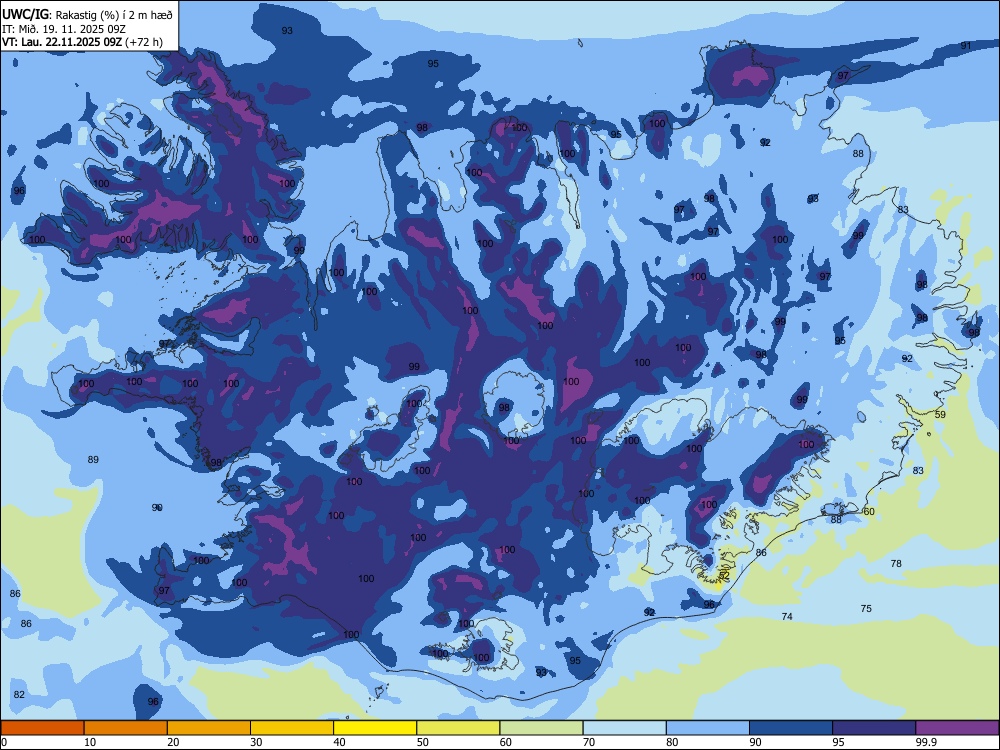1000x750 pixels.
Task: Click the 0–10 dark orange legend swatch
Action: coord(42,728)
